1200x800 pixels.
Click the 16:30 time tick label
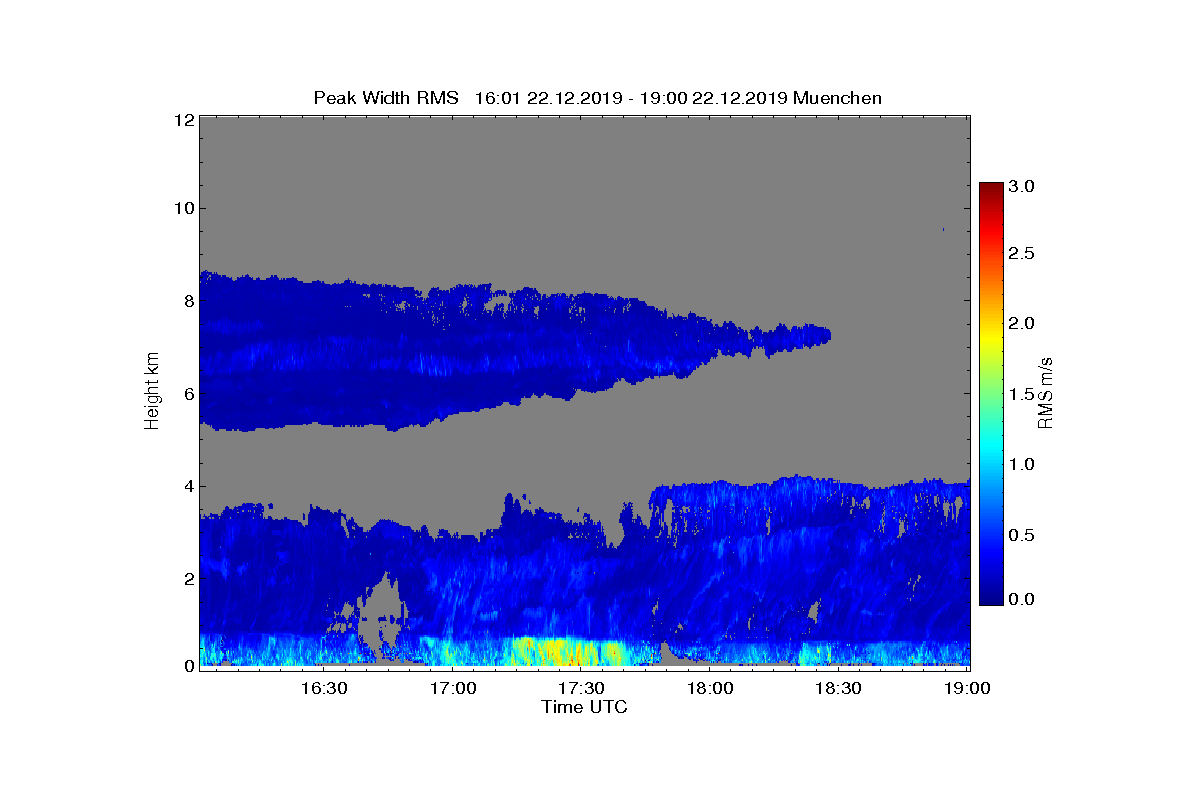(x=326, y=688)
